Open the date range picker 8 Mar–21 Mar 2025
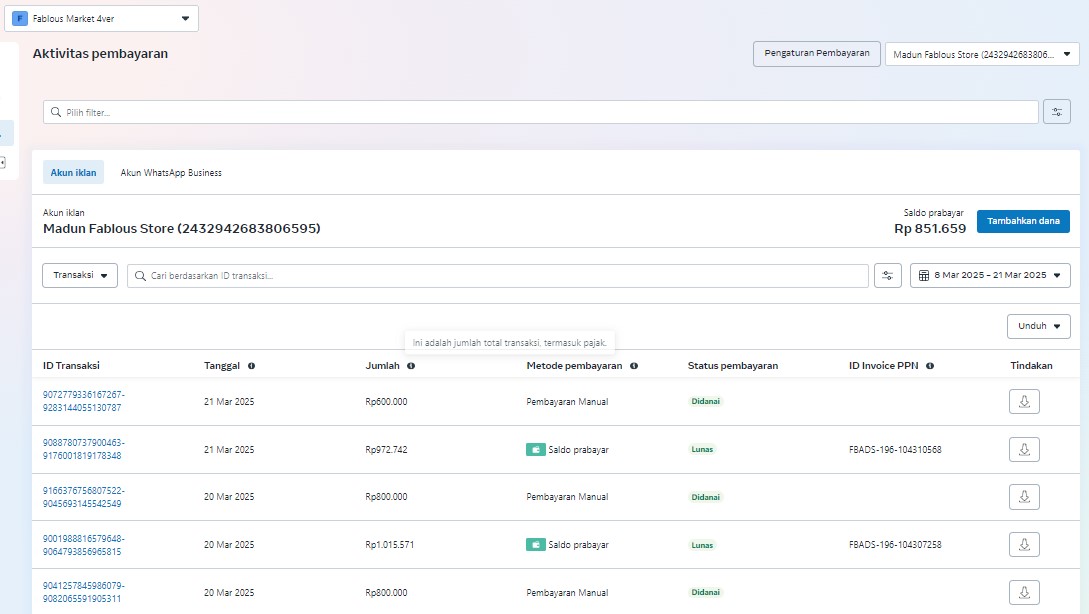Screen dimensions: 1089x614 [989, 275]
